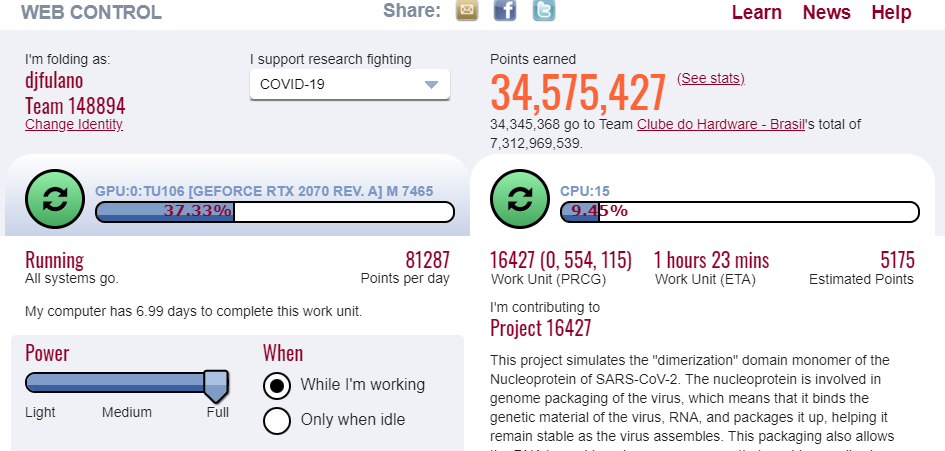945x451 pixels.
Task: Share on Facebook icon
Action: pos(505,10)
